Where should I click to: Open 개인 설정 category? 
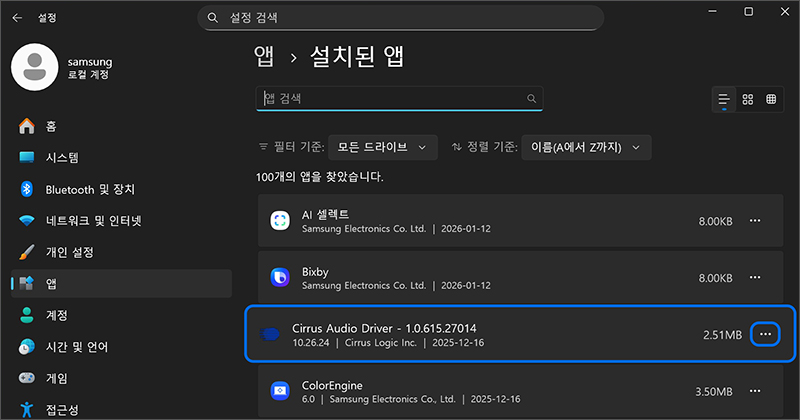point(121,252)
